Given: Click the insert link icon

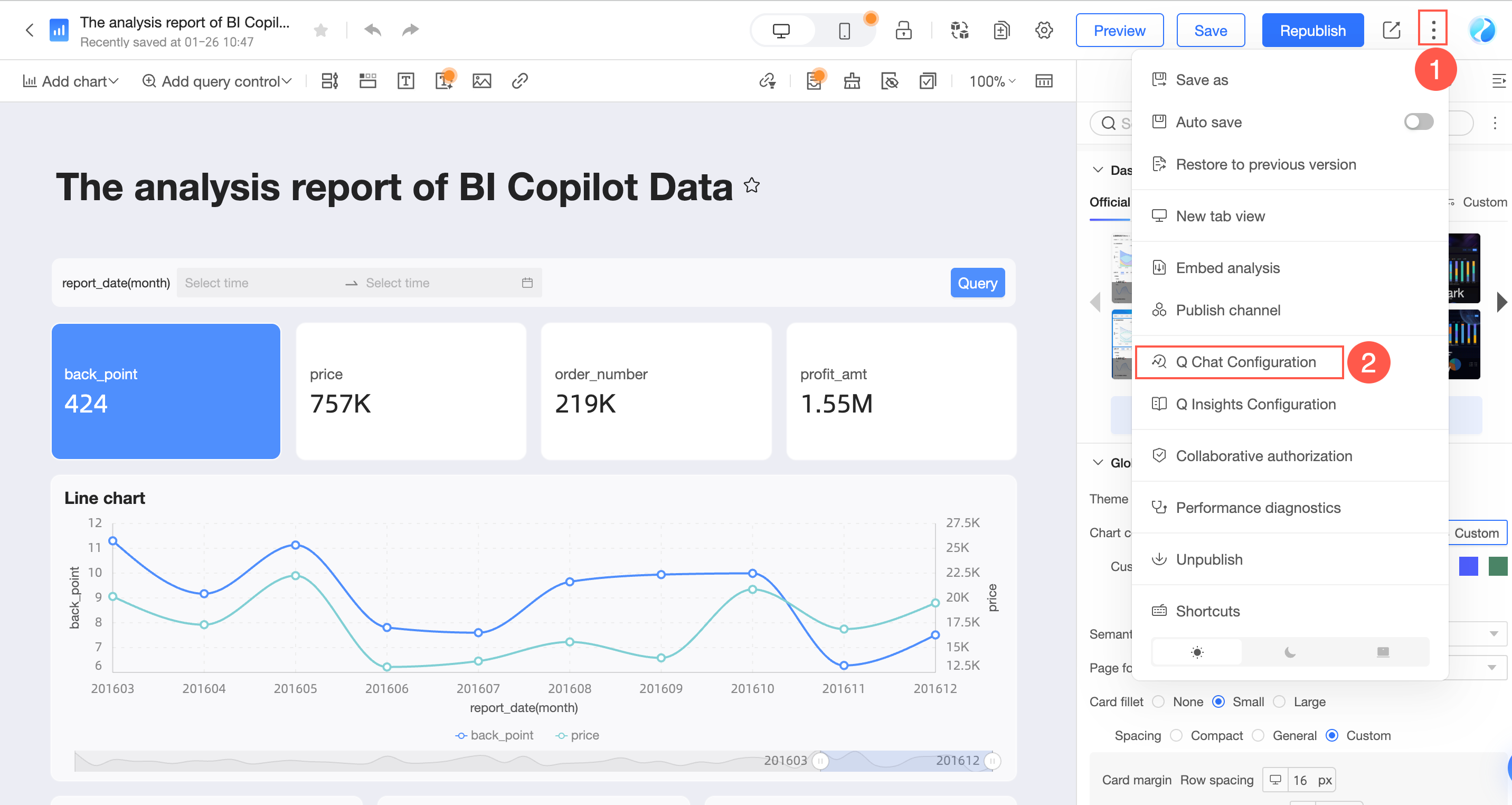Looking at the screenshot, I should tap(519, 81).
